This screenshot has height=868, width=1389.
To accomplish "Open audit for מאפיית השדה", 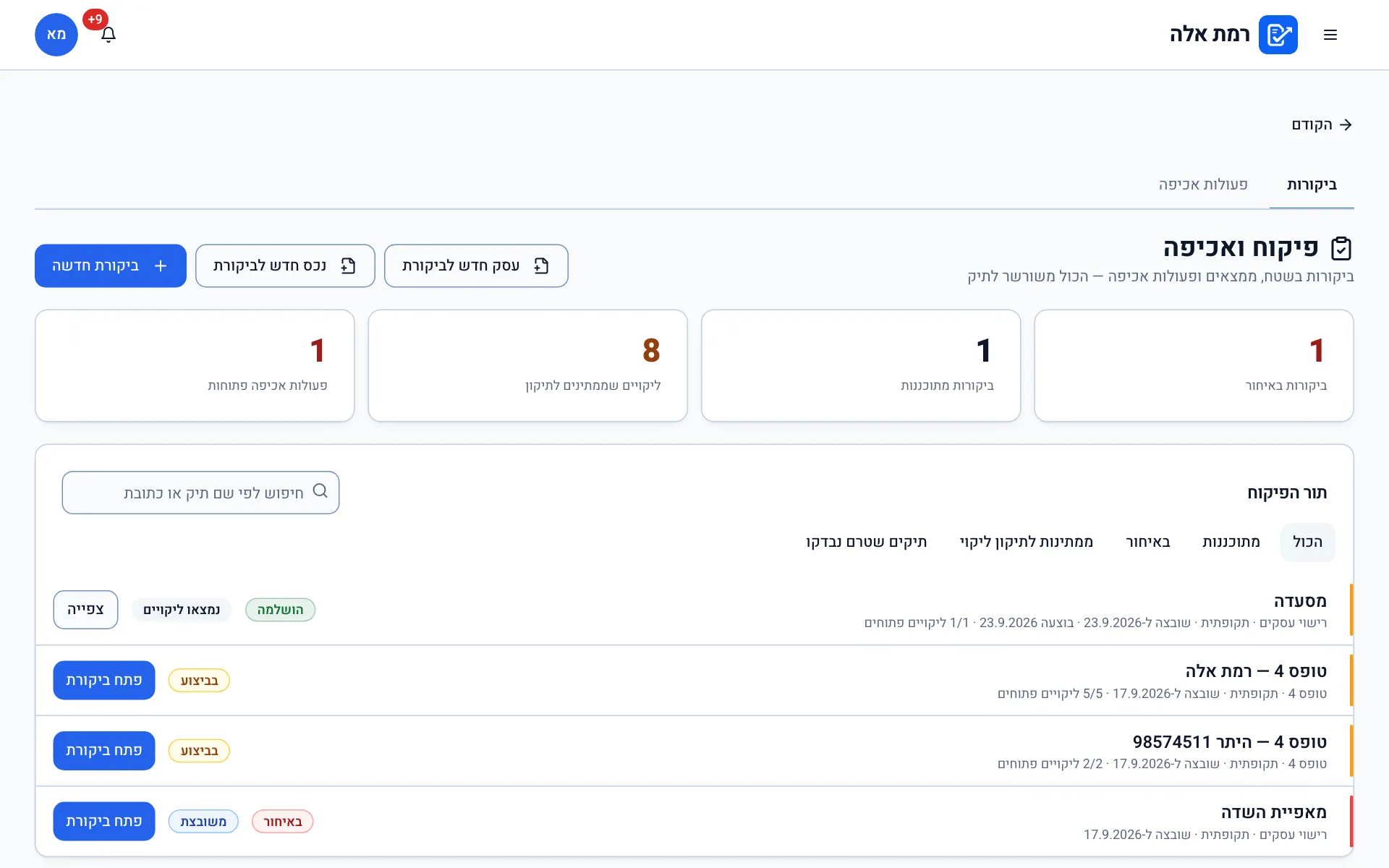I will pyautogui.click(x=104, y=821).
